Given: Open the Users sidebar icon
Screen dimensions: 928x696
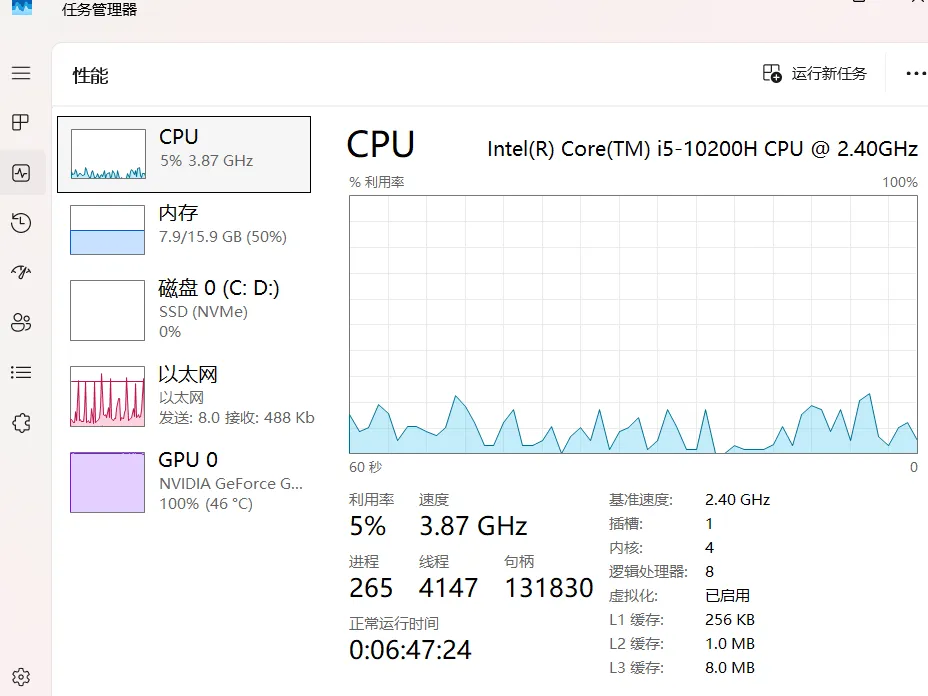Looking at the screenshot, I should pos(21,323).
